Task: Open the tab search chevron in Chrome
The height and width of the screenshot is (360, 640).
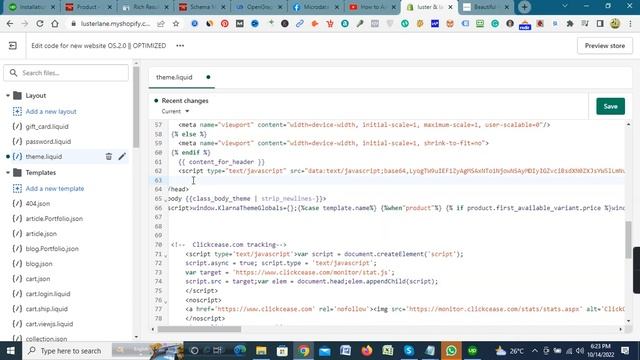Action: (565, 6)
